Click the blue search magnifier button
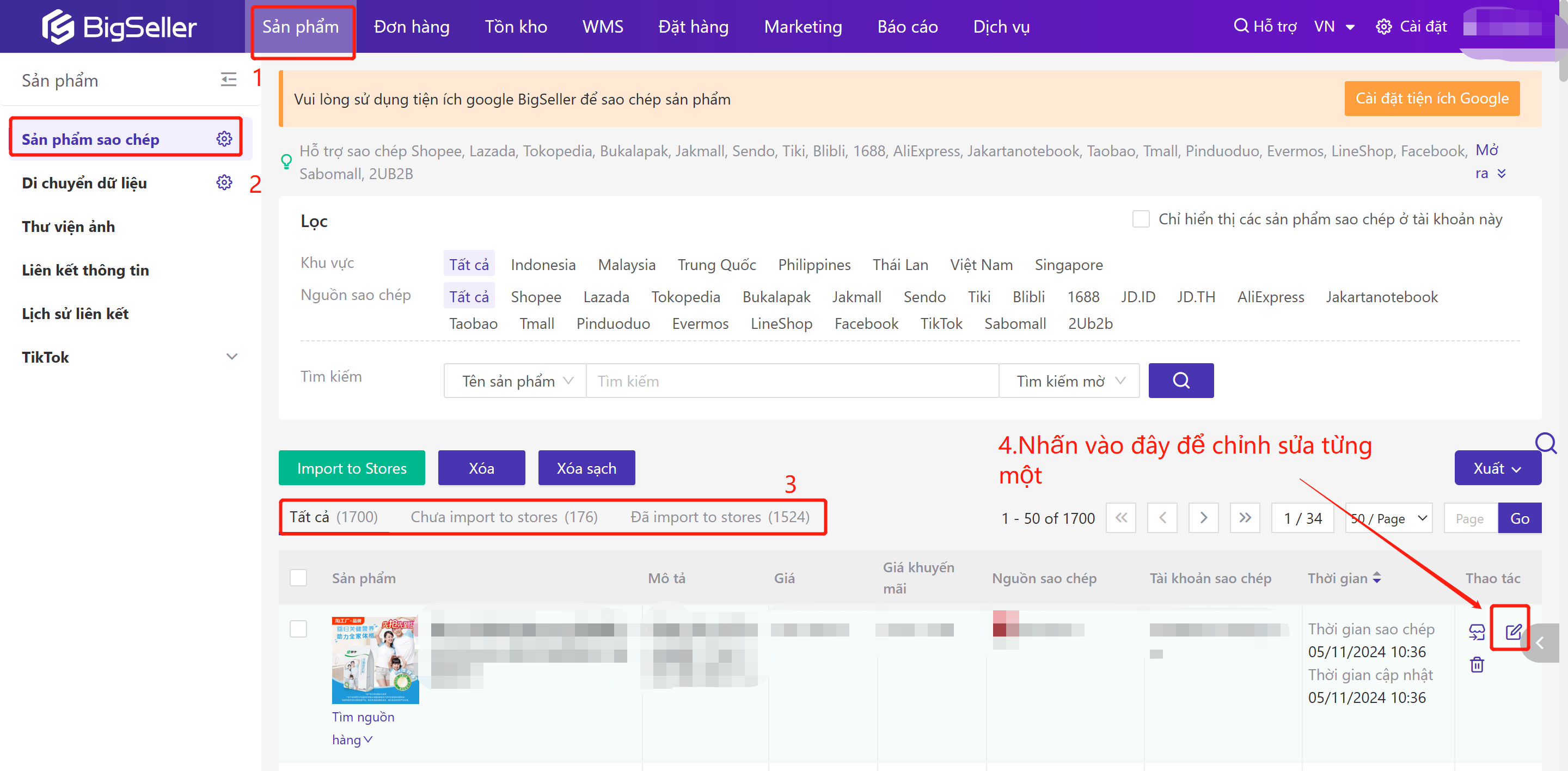1568x771 pixels. [x=1180, y=381]
